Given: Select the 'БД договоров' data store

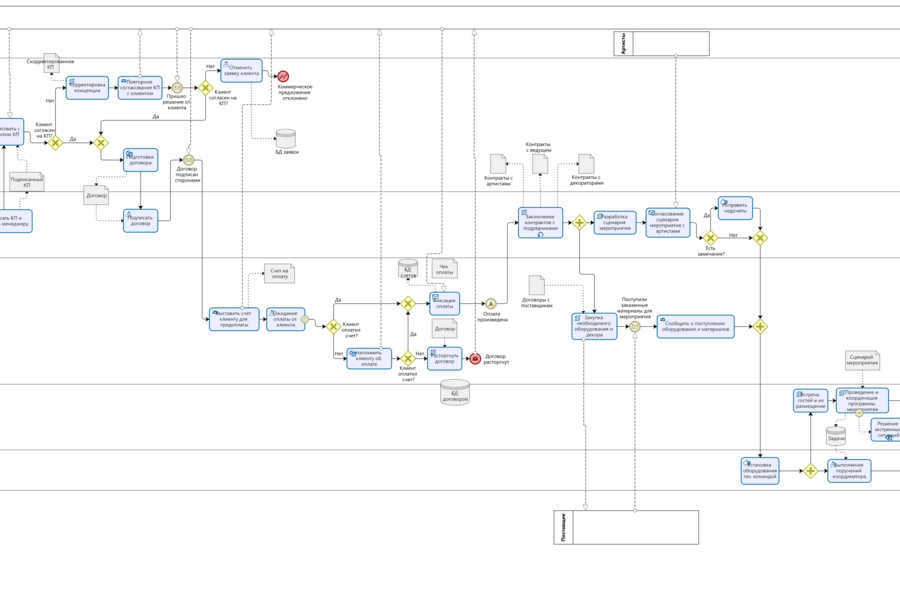Looking at the screenshot, I should click(455, 392).
